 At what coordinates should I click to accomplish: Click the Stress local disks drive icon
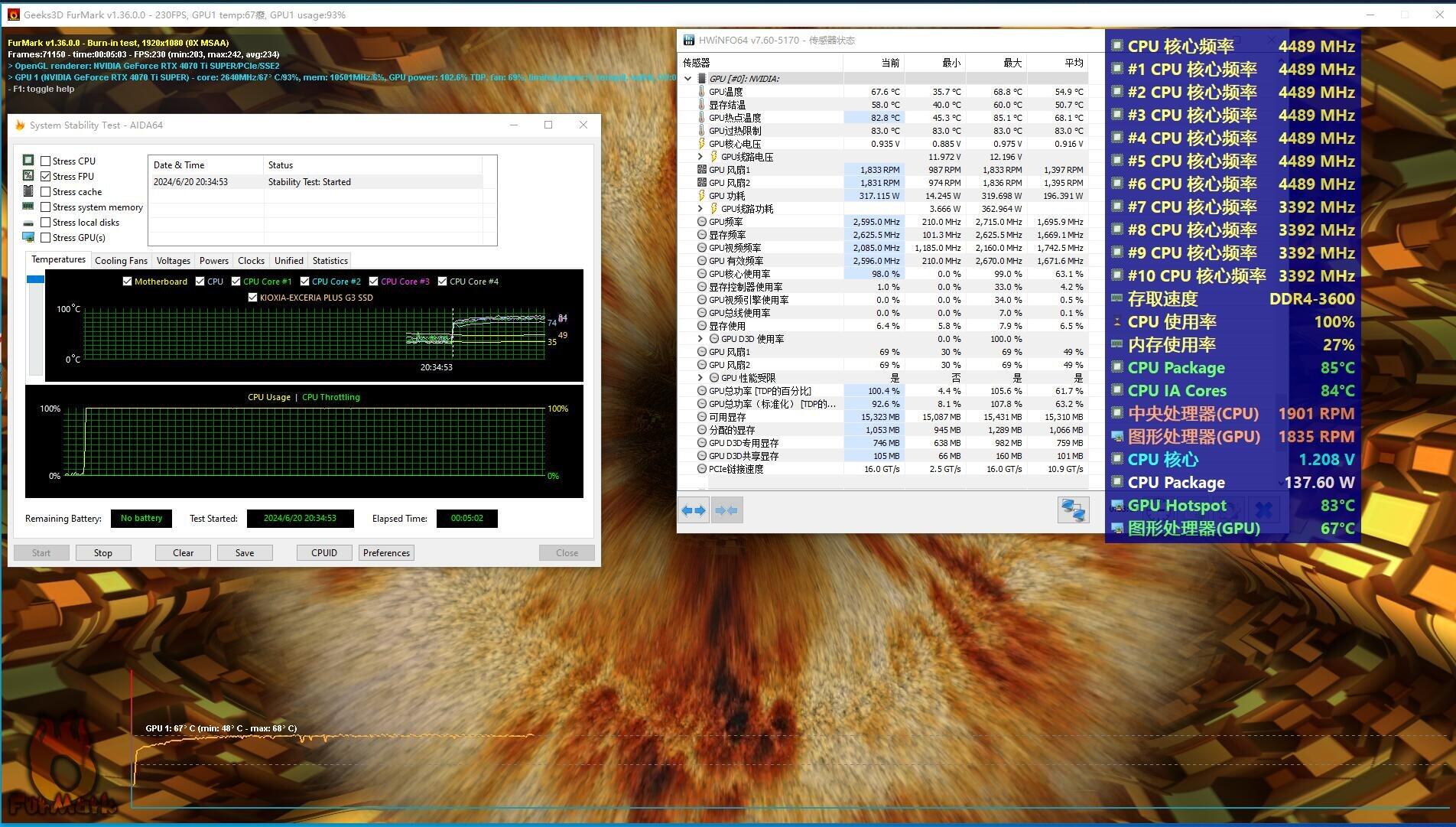(x=28, y=223)
